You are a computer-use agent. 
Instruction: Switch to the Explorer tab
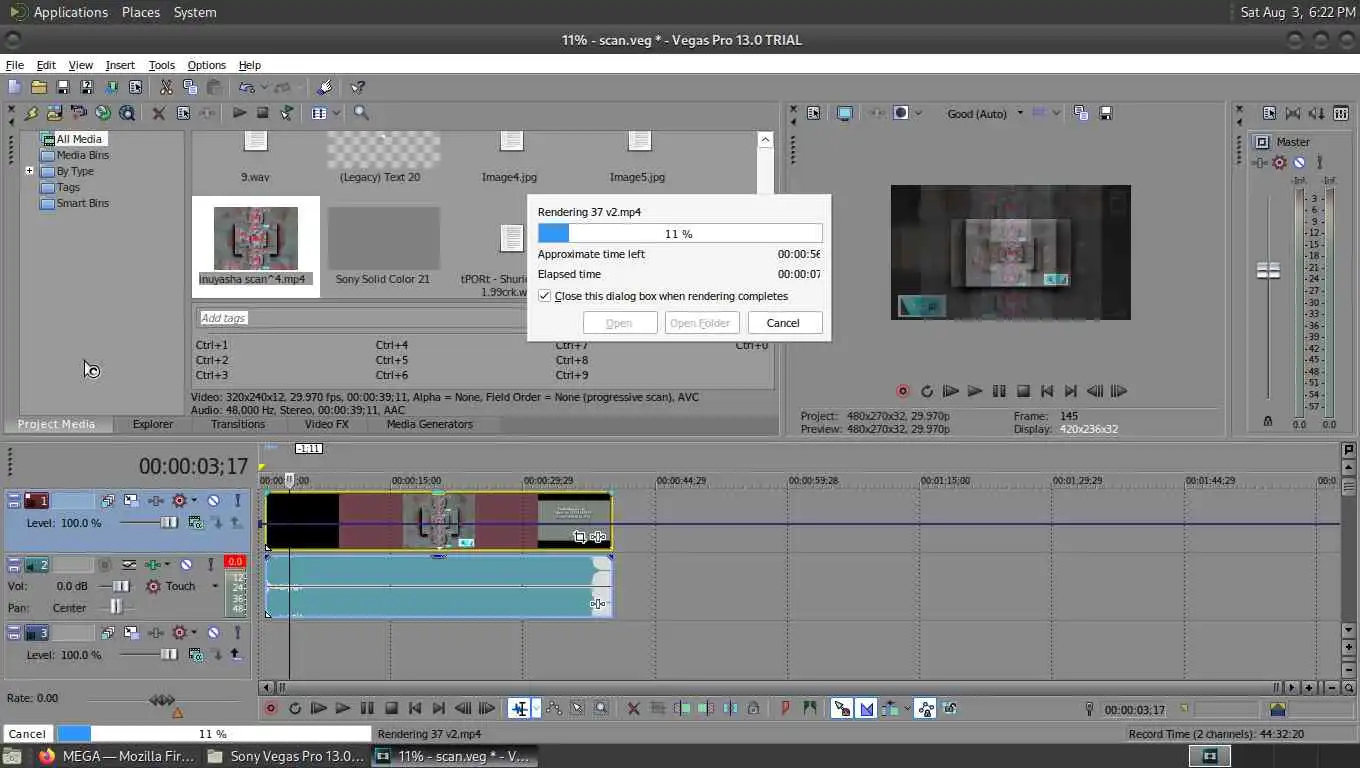pos(153,424)
